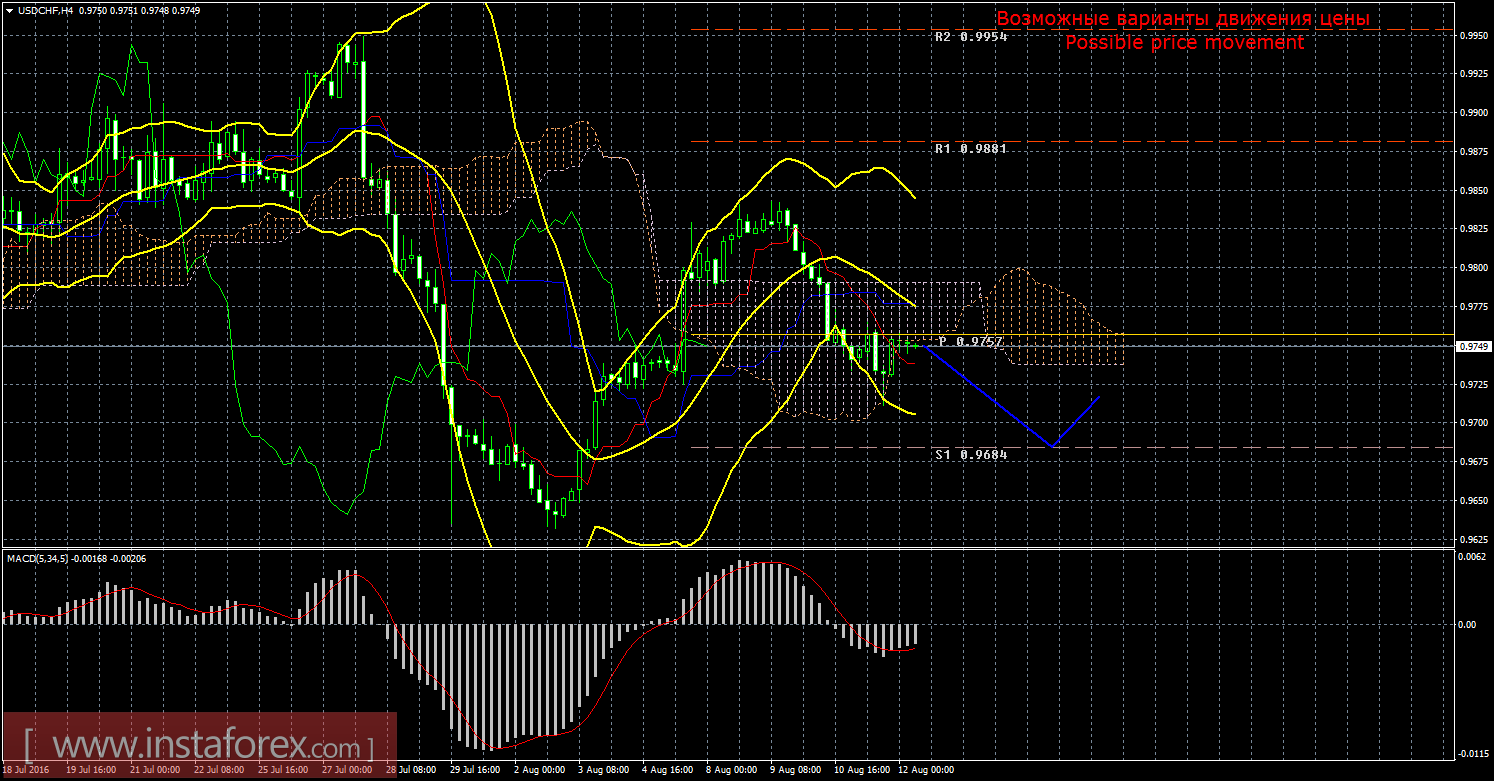The image size is (1494, 781).
Task: Click the 0.9700 price axis value
Action: pos(1474,424)
